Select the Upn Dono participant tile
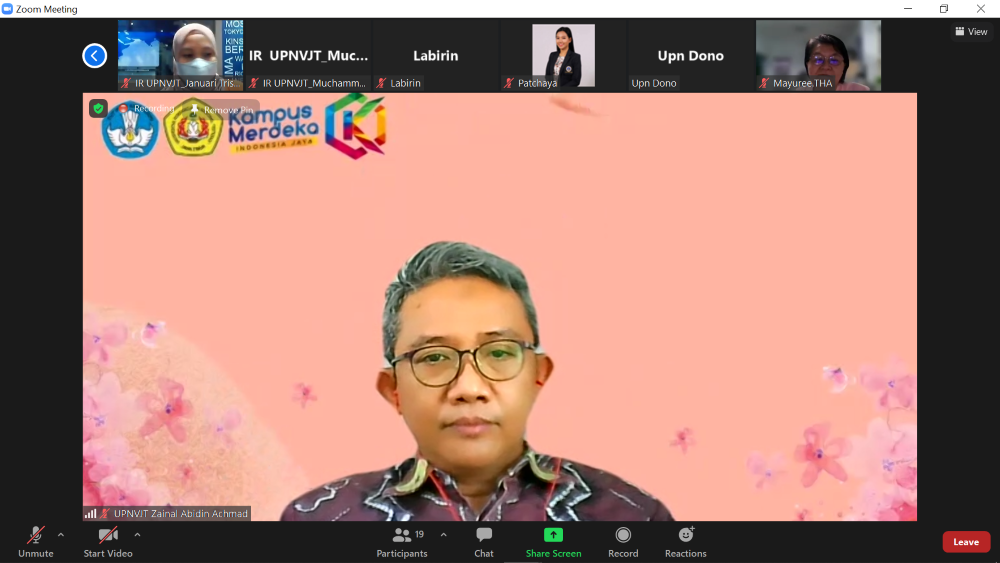 pos(690,56)
